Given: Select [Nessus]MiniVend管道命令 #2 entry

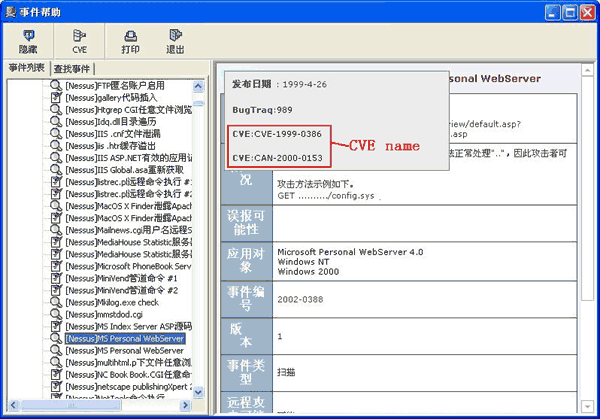Looking at the screenshot, I should coord(127,290).
